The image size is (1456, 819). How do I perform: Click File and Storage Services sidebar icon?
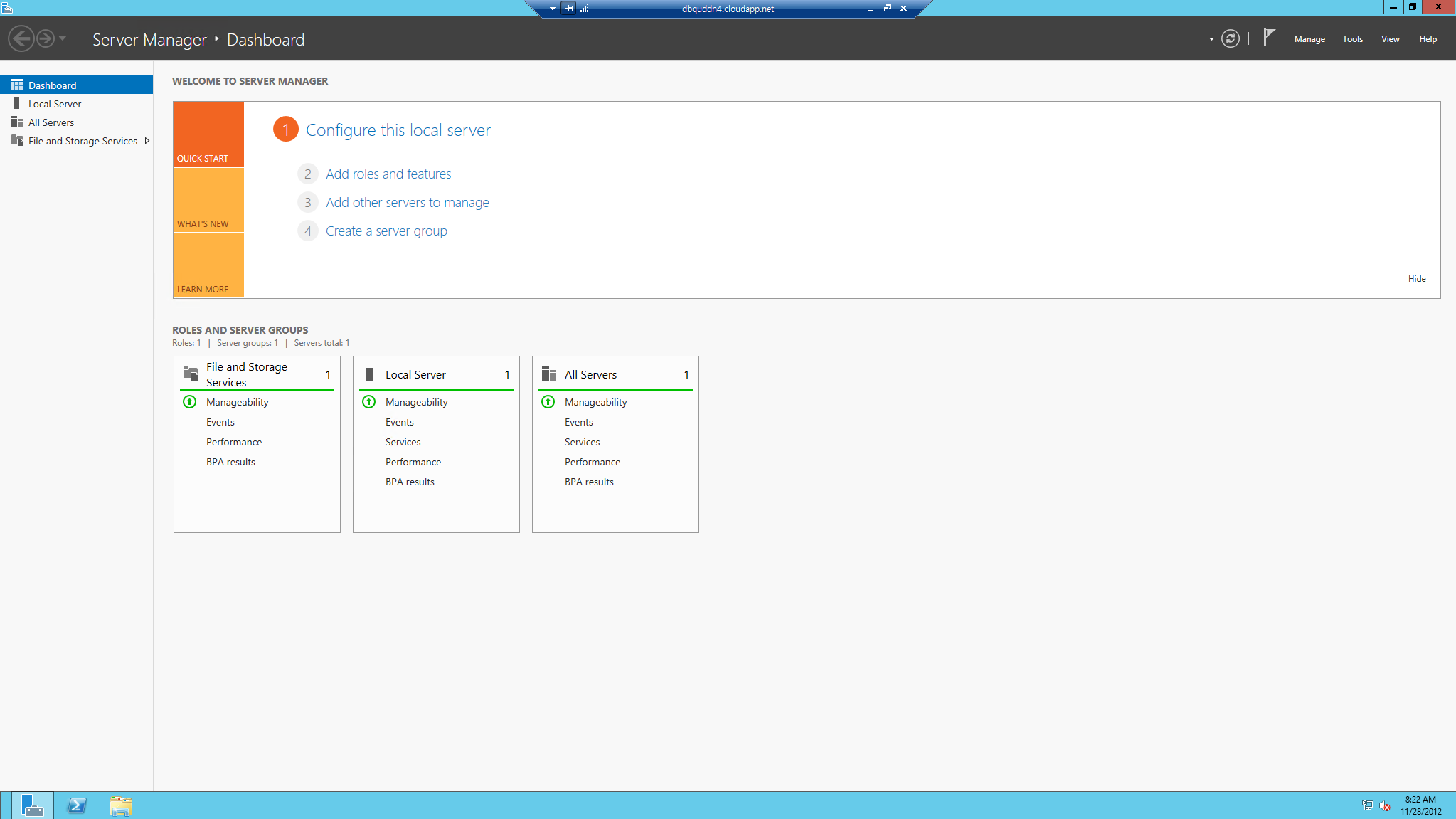[17, 140]
